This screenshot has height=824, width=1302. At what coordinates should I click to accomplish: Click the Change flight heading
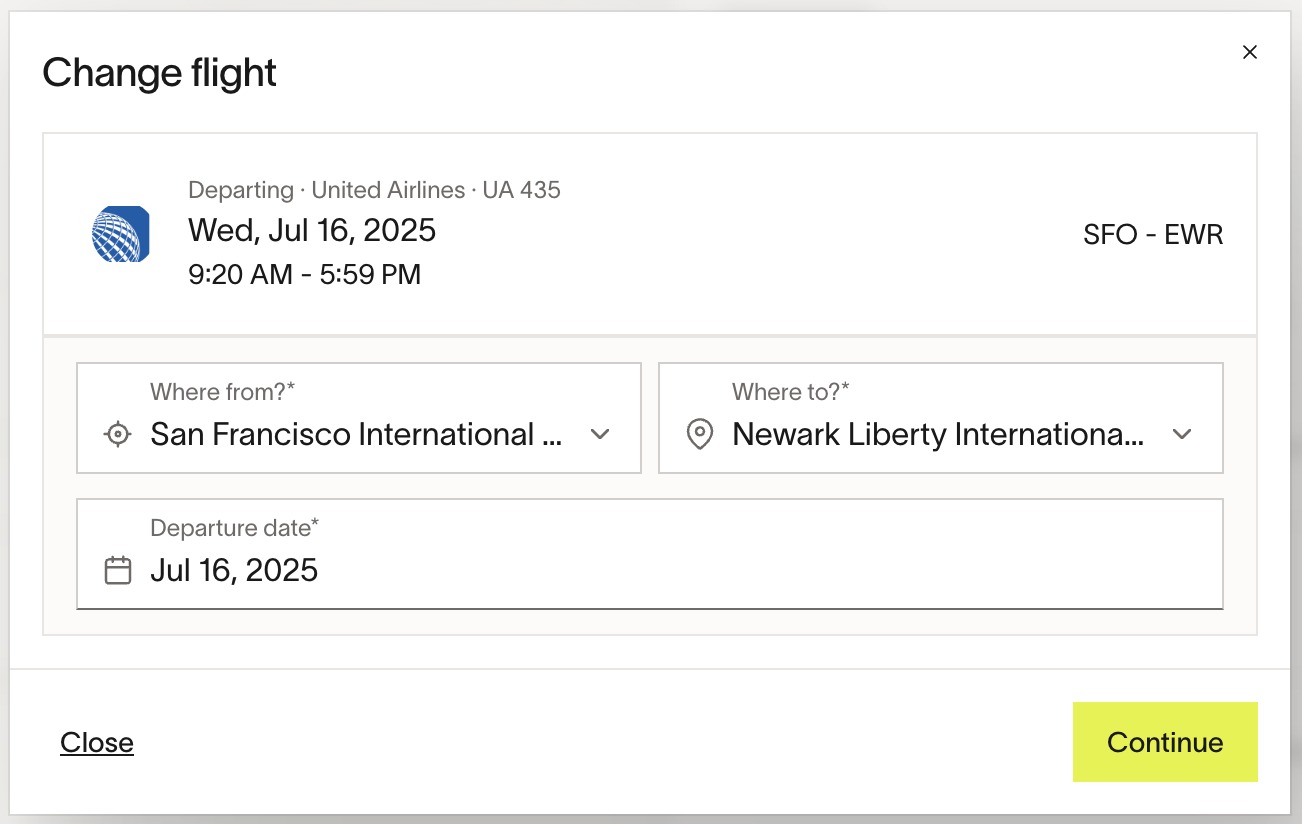pyautogui.click(x=159, y=73)
